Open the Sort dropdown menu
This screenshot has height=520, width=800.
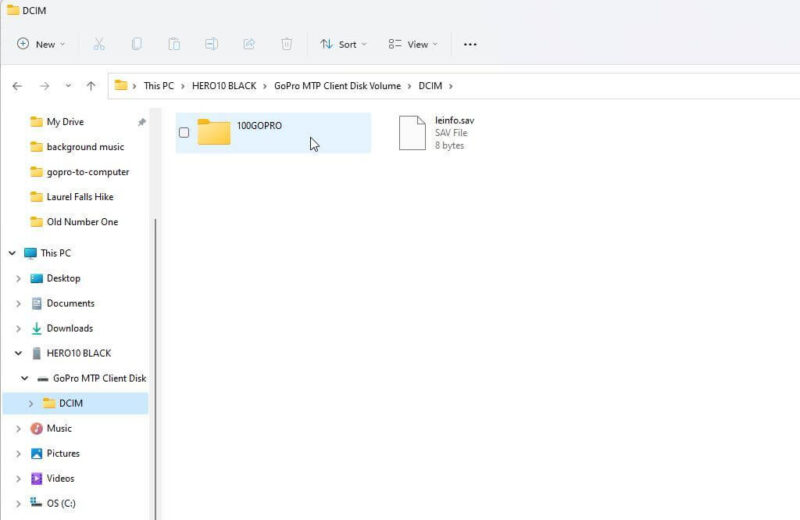(x=343, y=44)
